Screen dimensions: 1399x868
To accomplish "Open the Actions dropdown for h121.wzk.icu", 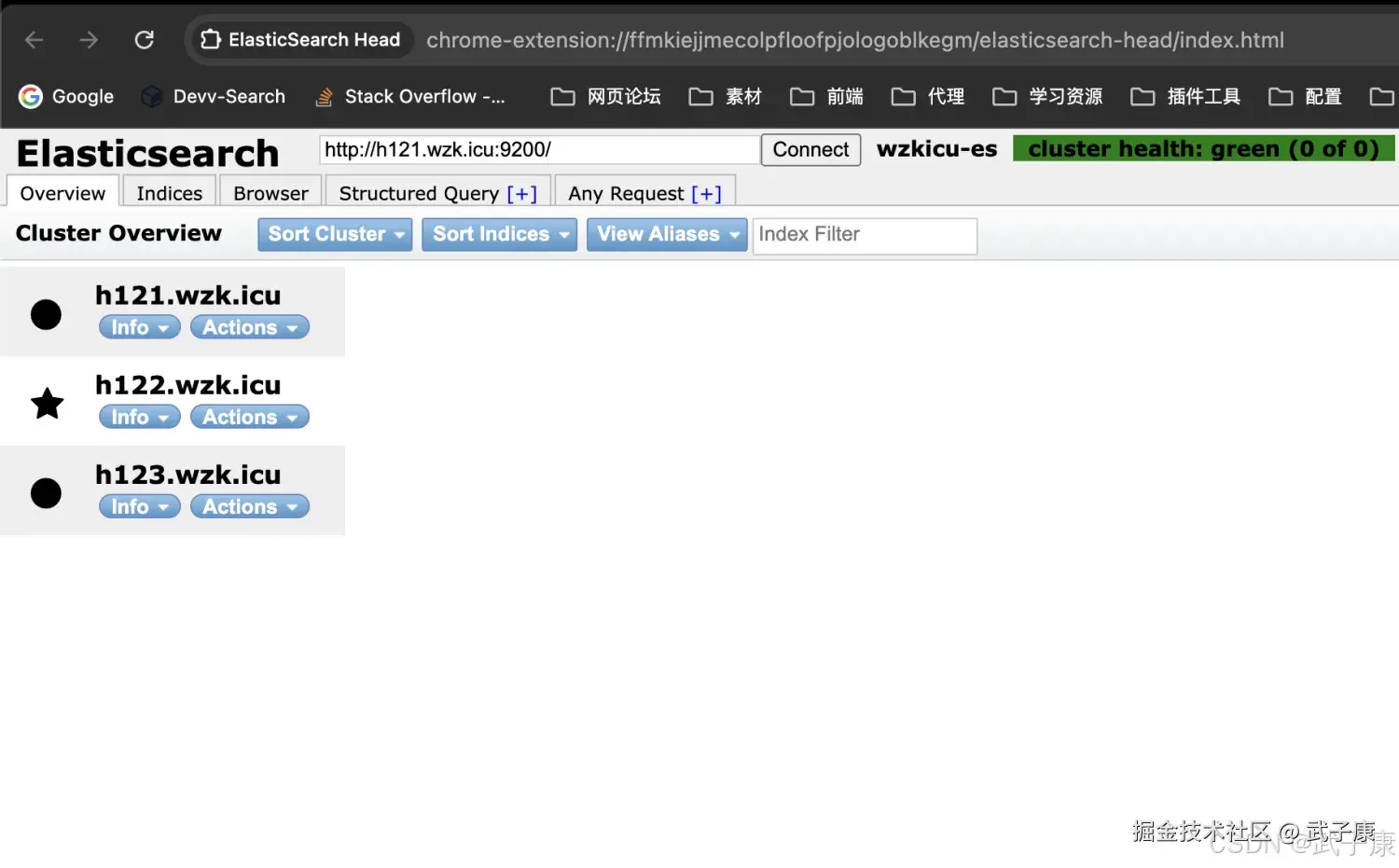I will (250, 327).
